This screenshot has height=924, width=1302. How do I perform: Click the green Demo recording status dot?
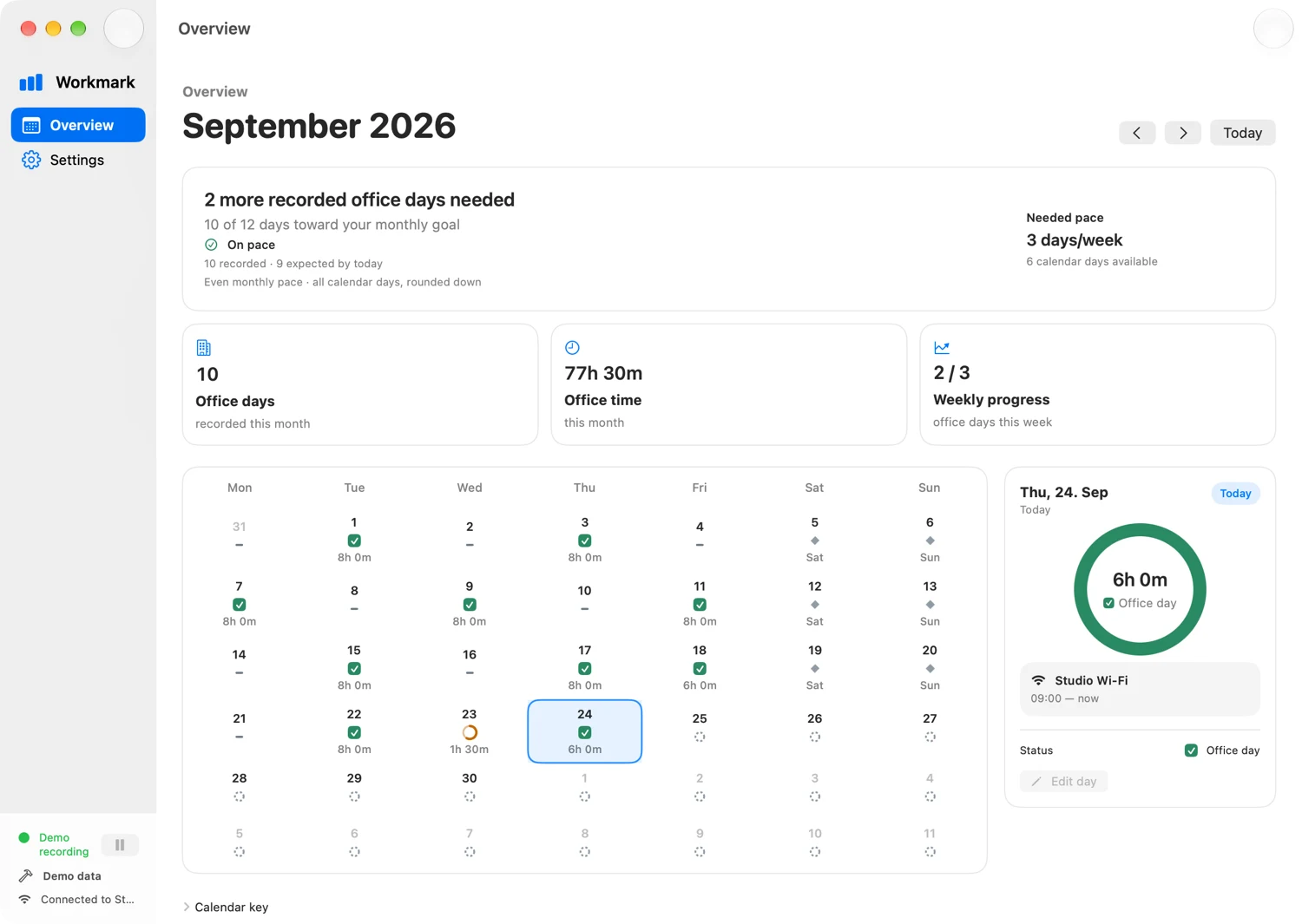tap(24, 838)
